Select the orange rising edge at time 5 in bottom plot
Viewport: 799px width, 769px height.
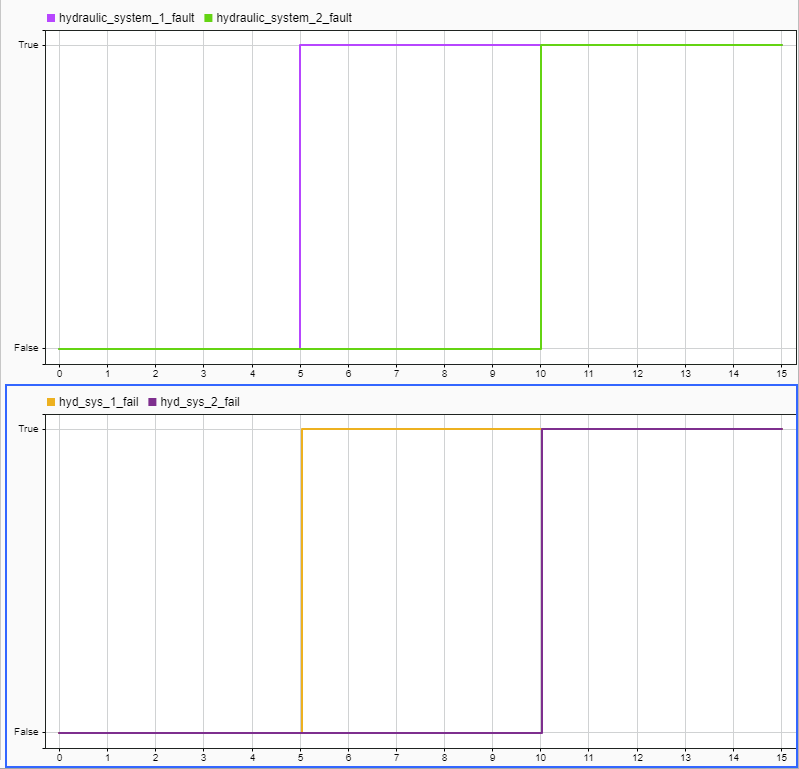302,581
